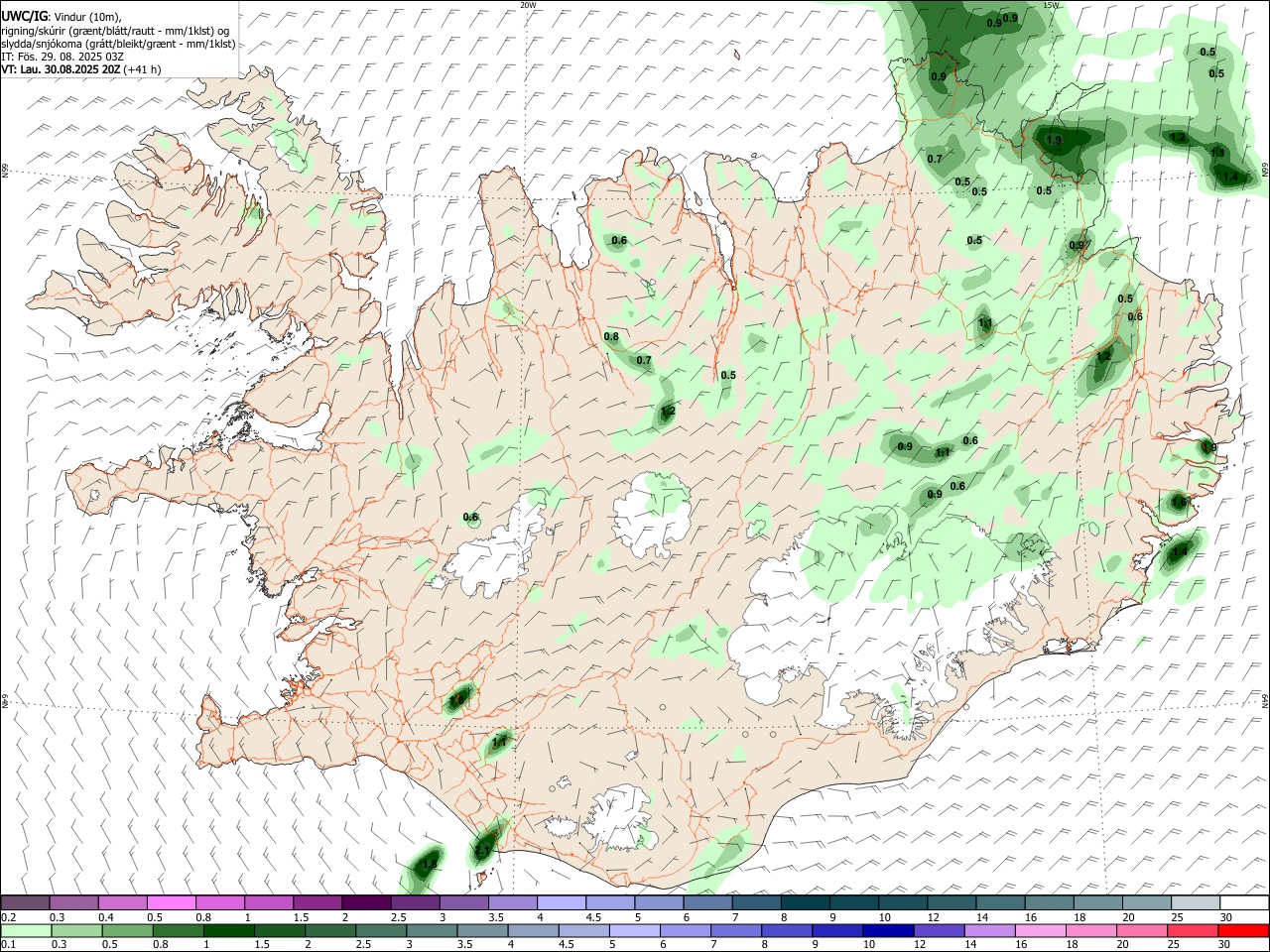1270x952 pixels.
Task: Select the light green 0.3–0.5 lower legend swatch
Action: click(x=76, y=930)
